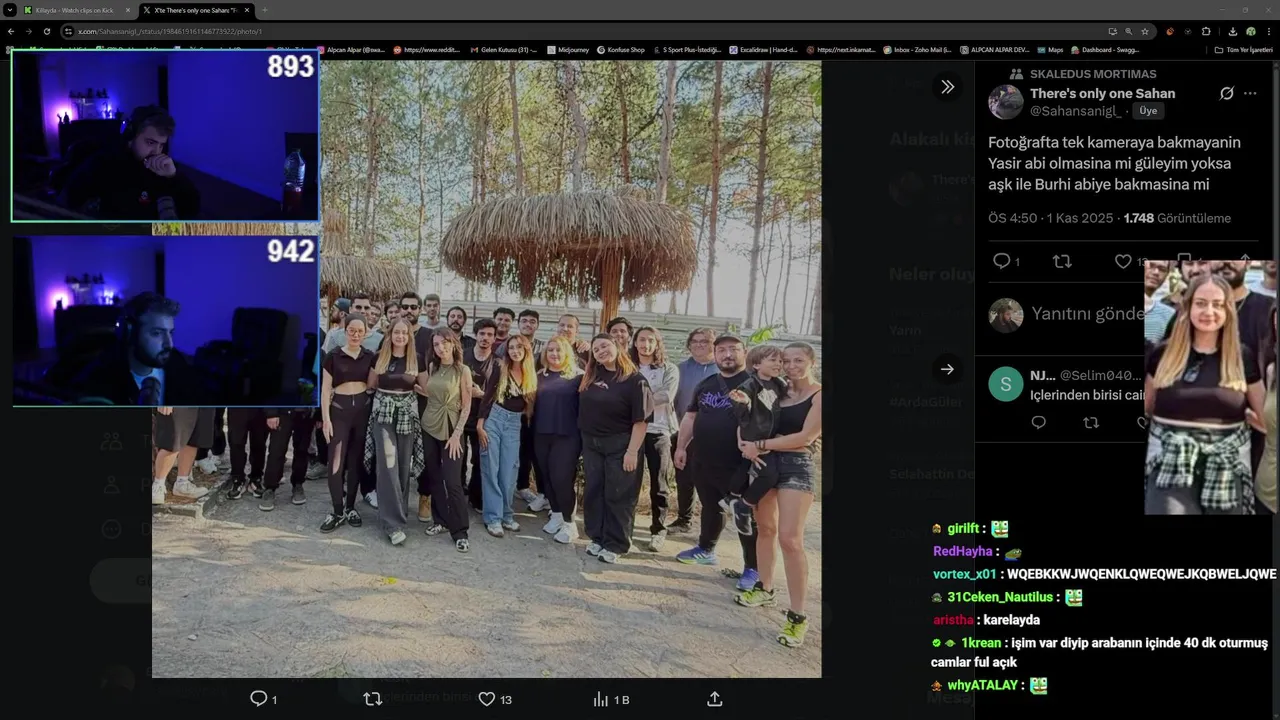Image resolution: width=1280 pixels, height=720 pixels.
Task: Open the browser profile avatar
Action: (1250, 31)
